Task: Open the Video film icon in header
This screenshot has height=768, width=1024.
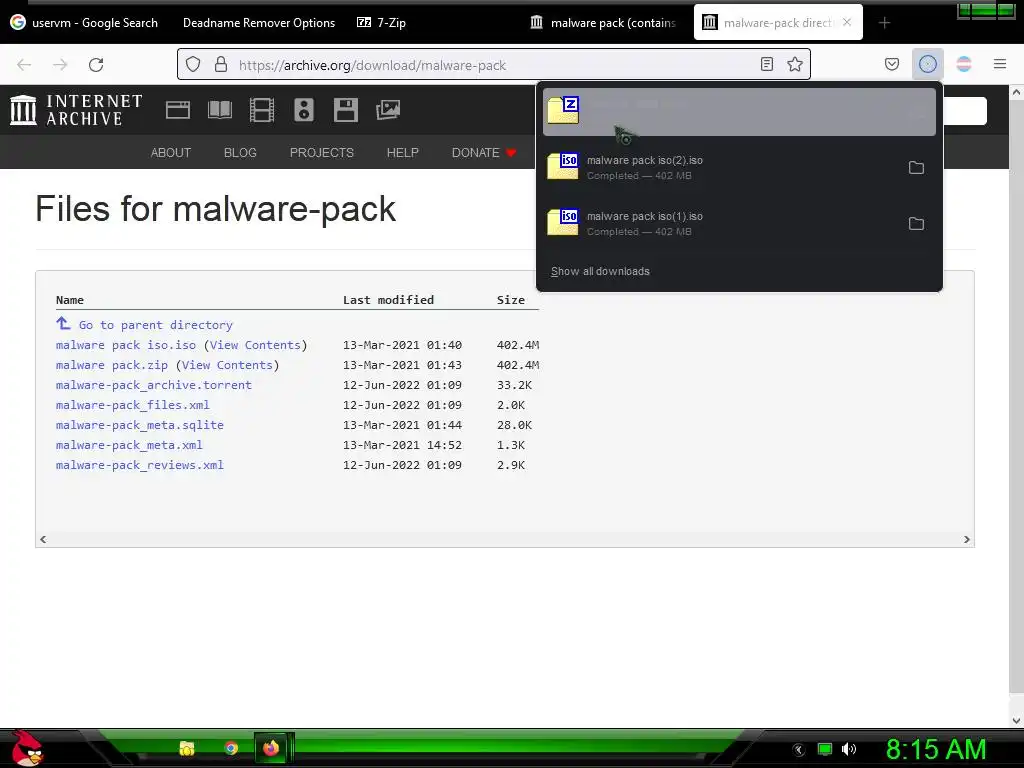Action: tap(262, 110)
